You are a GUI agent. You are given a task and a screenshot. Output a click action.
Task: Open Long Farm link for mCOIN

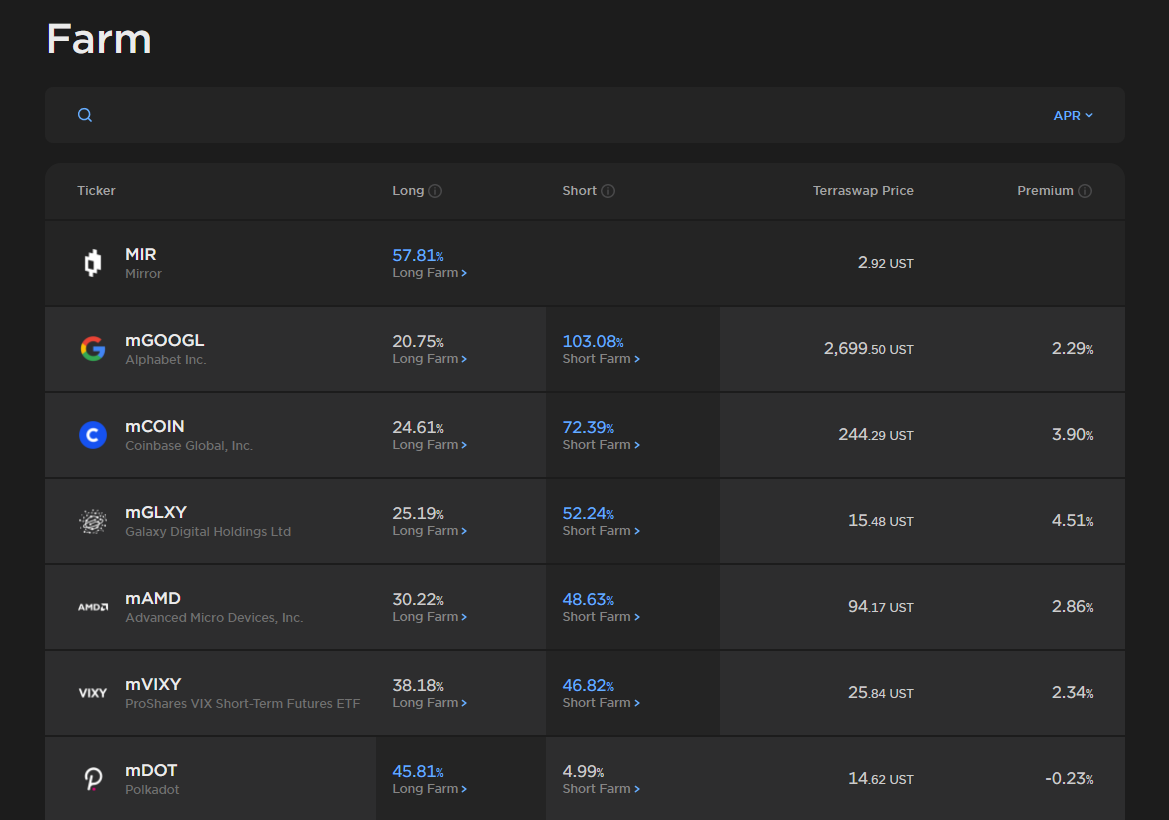pos(429,444)
